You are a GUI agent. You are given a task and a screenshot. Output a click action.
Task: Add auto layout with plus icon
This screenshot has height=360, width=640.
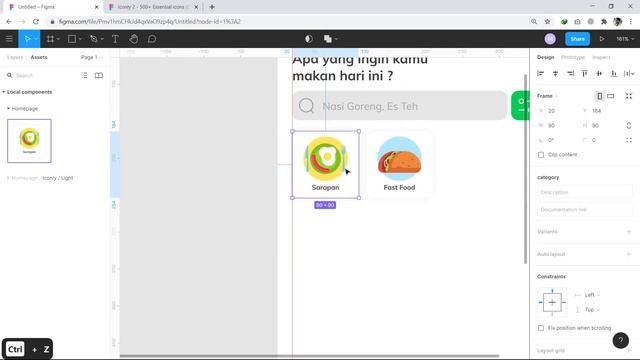coord(629,254)
